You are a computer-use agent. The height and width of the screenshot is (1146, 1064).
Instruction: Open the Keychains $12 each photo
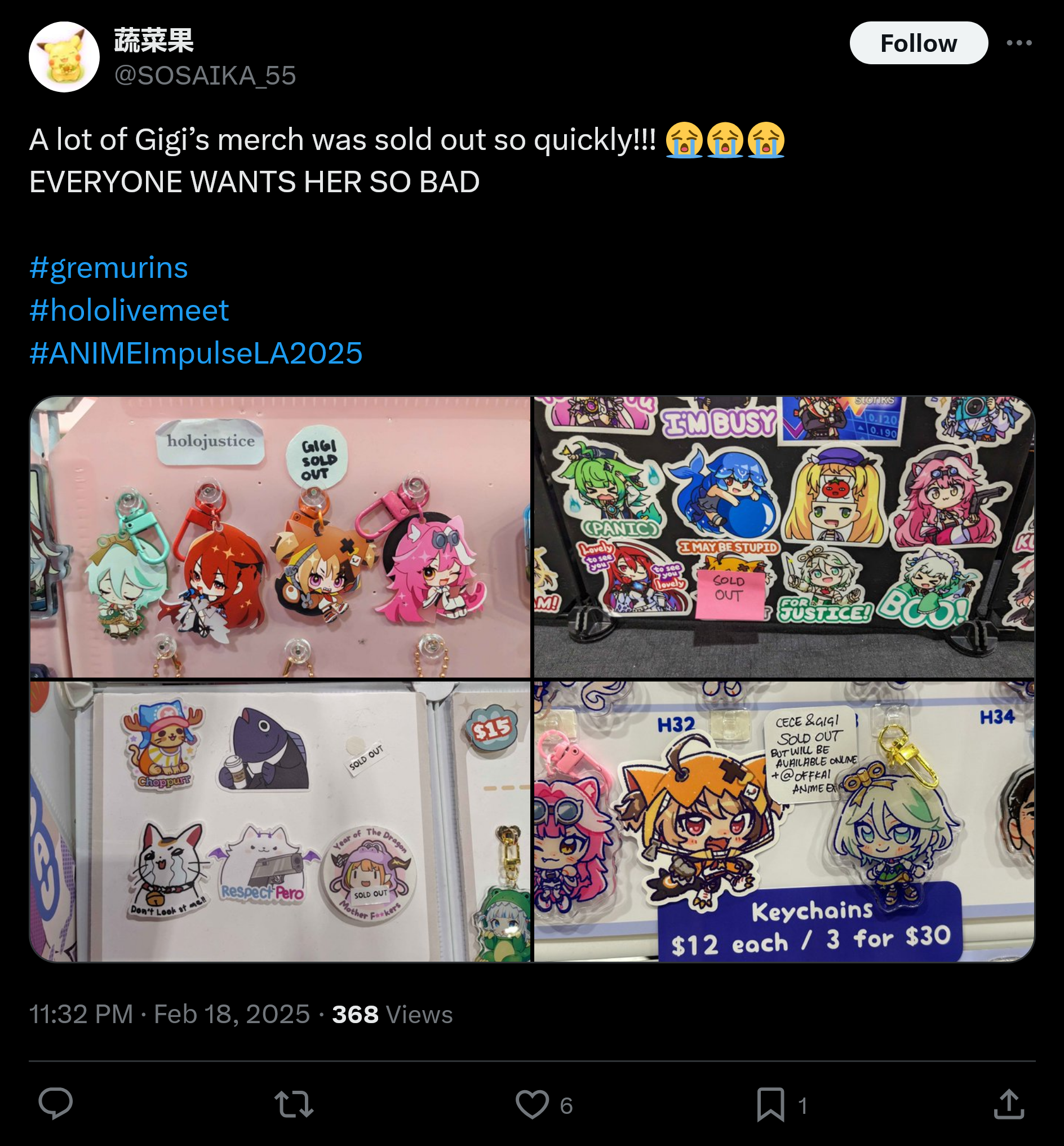[x=784, y=822]
